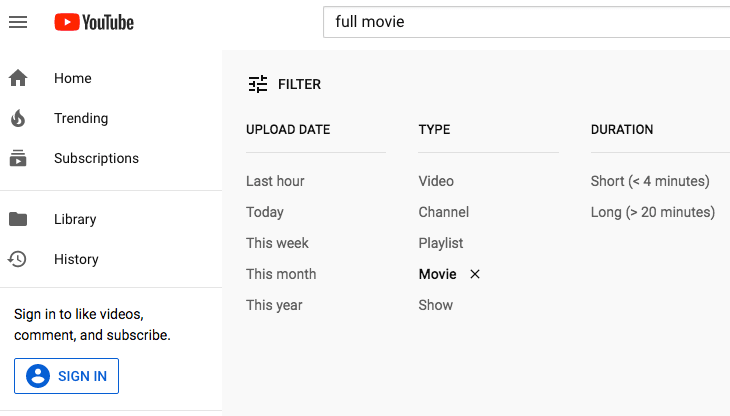Select This year upload date filter
The width and height of the screenshot is (730, 416).
click(274, 305)
